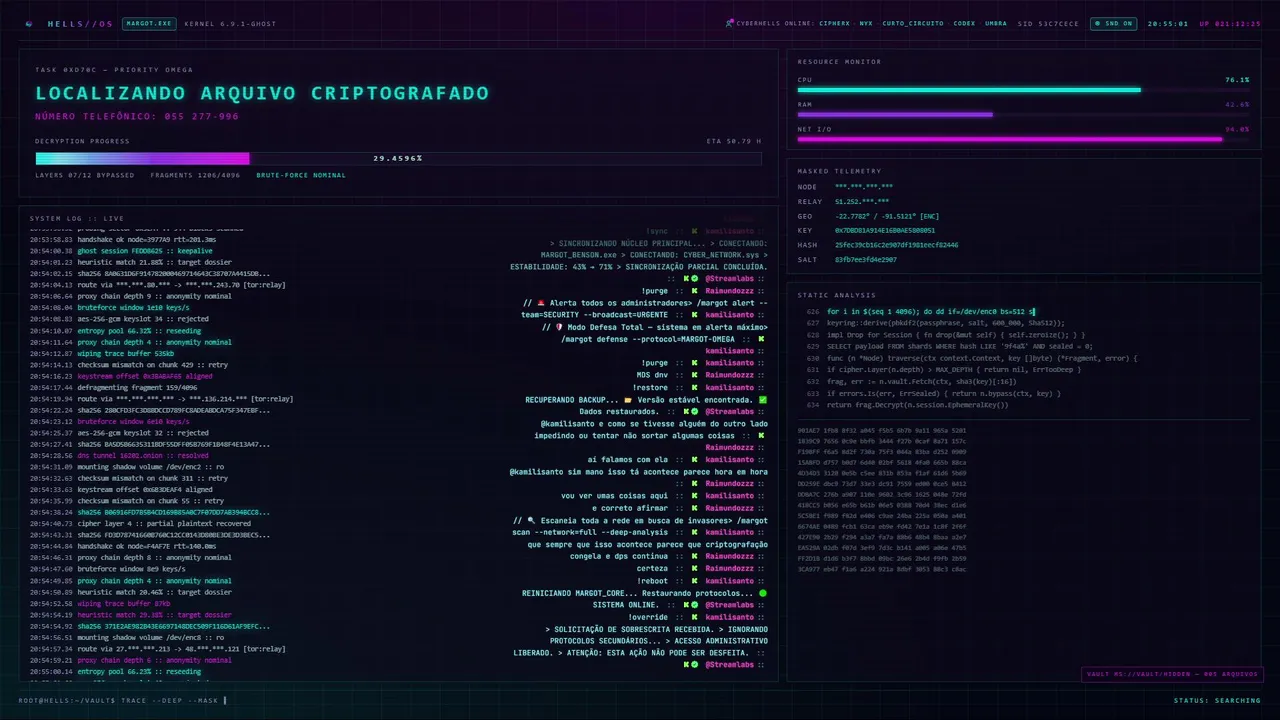This screenshot has height=720, width=1280.
Task: Select user CIPHERX in online list
Action: [x=834, y=23]
